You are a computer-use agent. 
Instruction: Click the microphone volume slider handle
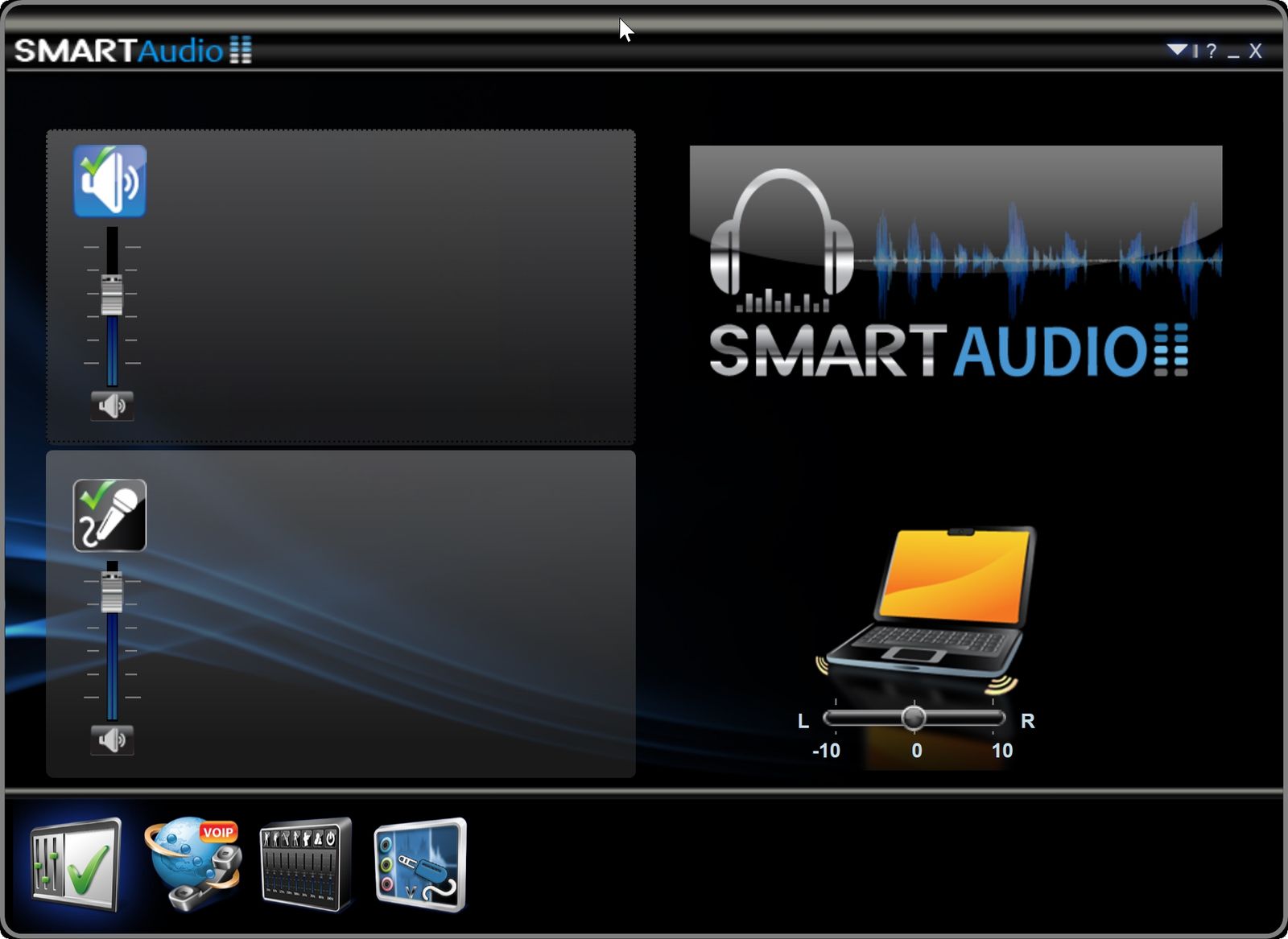[x=112, y=592]
